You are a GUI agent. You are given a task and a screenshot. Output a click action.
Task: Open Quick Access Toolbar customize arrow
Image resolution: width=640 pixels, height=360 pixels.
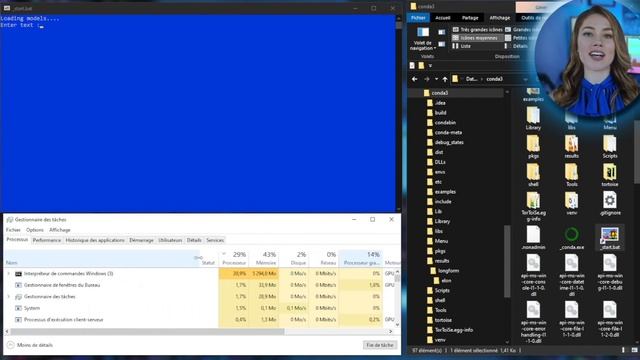(430, 65)
